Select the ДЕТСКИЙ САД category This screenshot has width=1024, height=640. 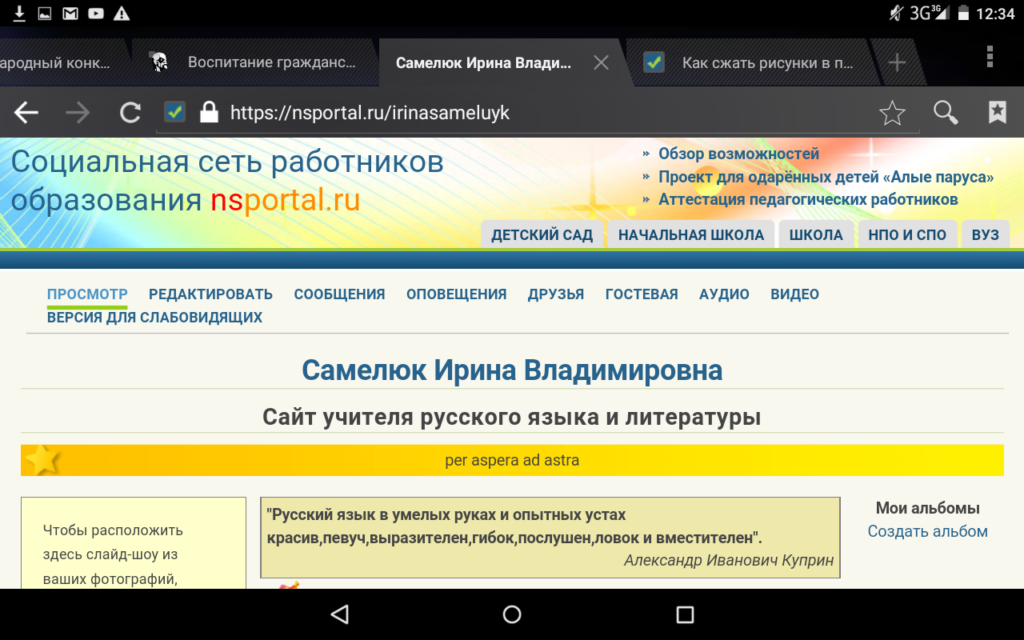coord(542,235)
